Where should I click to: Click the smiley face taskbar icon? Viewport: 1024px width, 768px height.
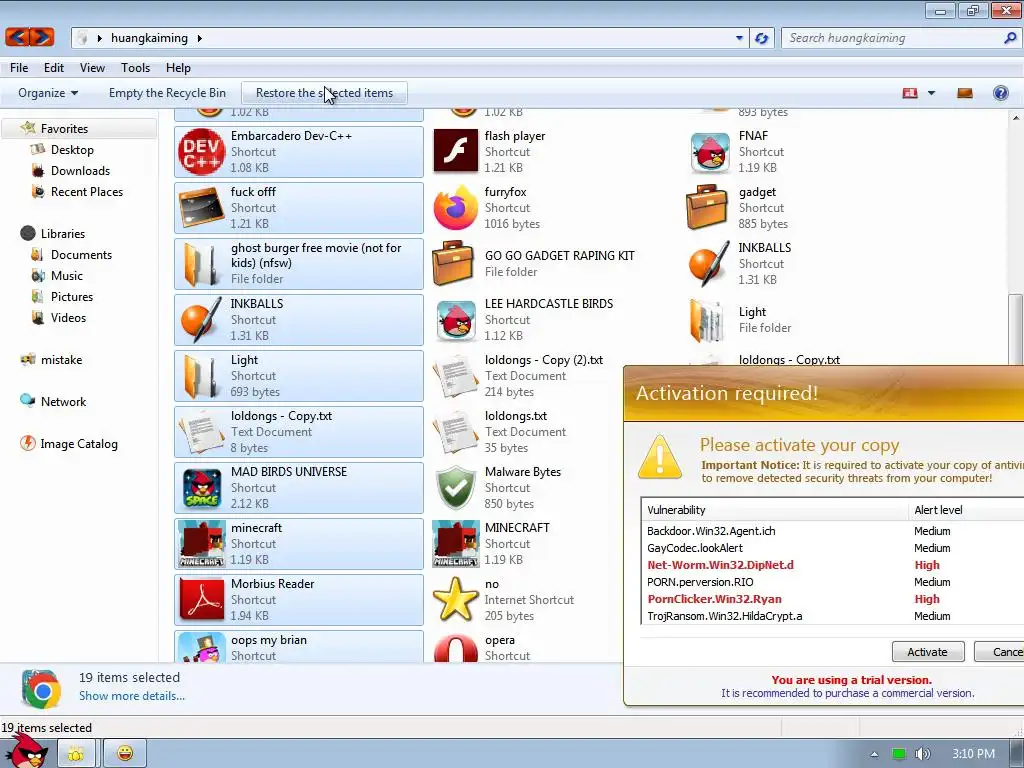click(x=125, y=754)
